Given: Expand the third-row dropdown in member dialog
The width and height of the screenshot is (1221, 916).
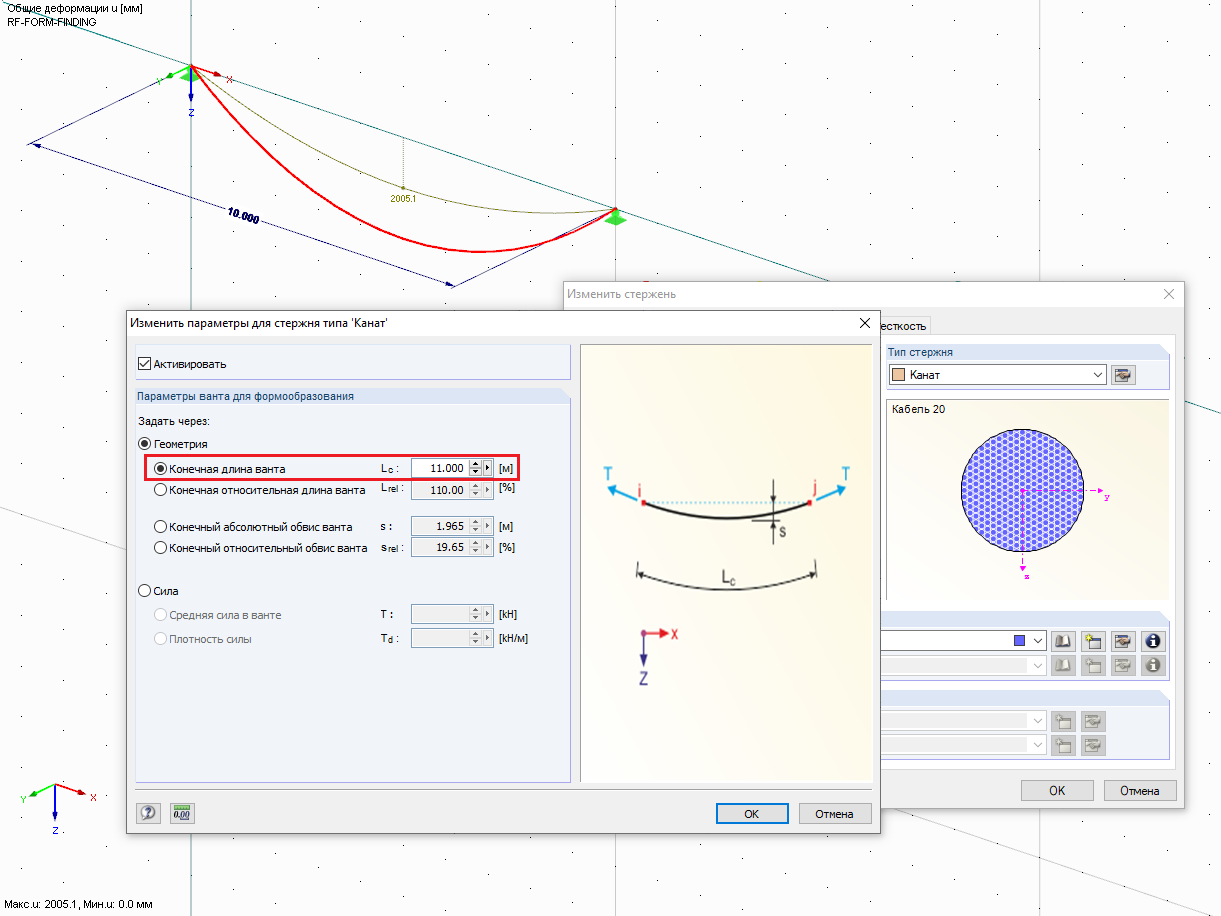Looking at the screenshot, I should [x=1038, y=721].
